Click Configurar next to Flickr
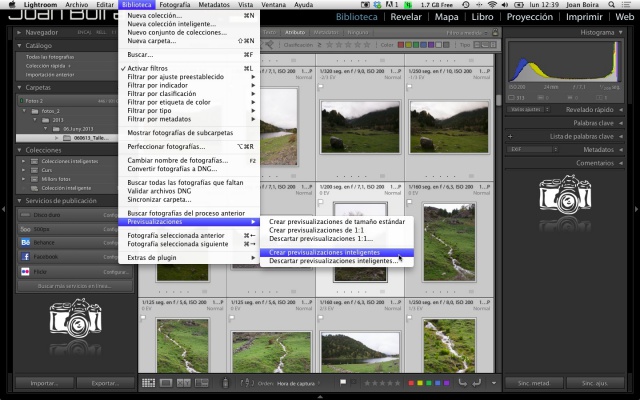Viewport: 640px width, 400px height. tap(116, 272)
